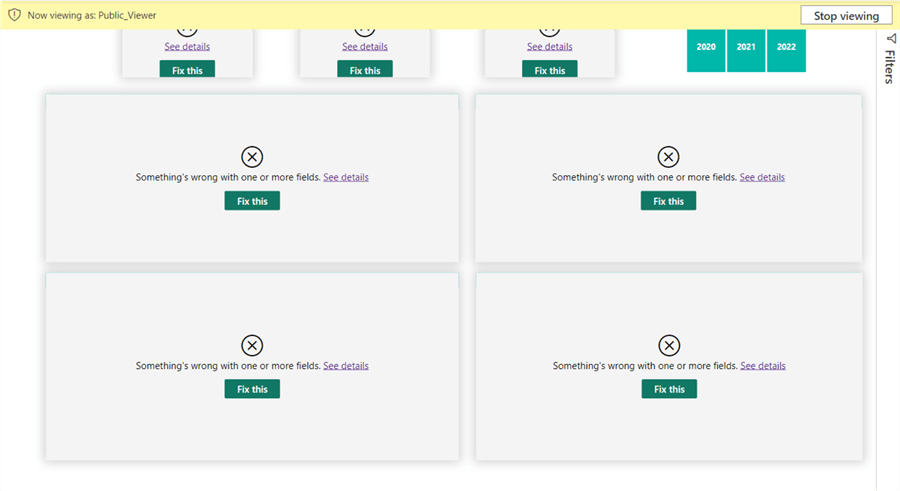Open See details in top-left small card

187,47
